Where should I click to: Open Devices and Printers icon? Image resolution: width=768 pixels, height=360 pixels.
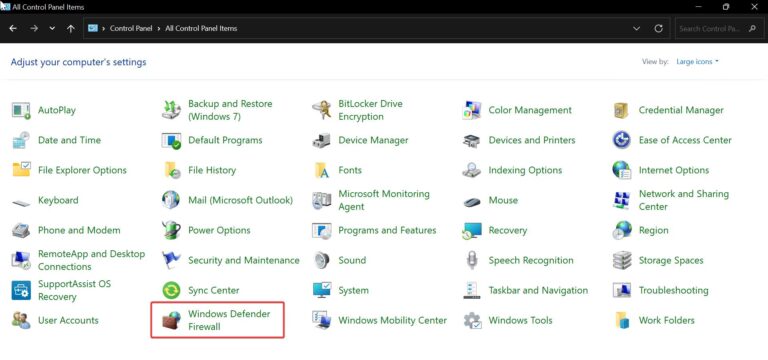pyautogui.click(x=472, y=140)
